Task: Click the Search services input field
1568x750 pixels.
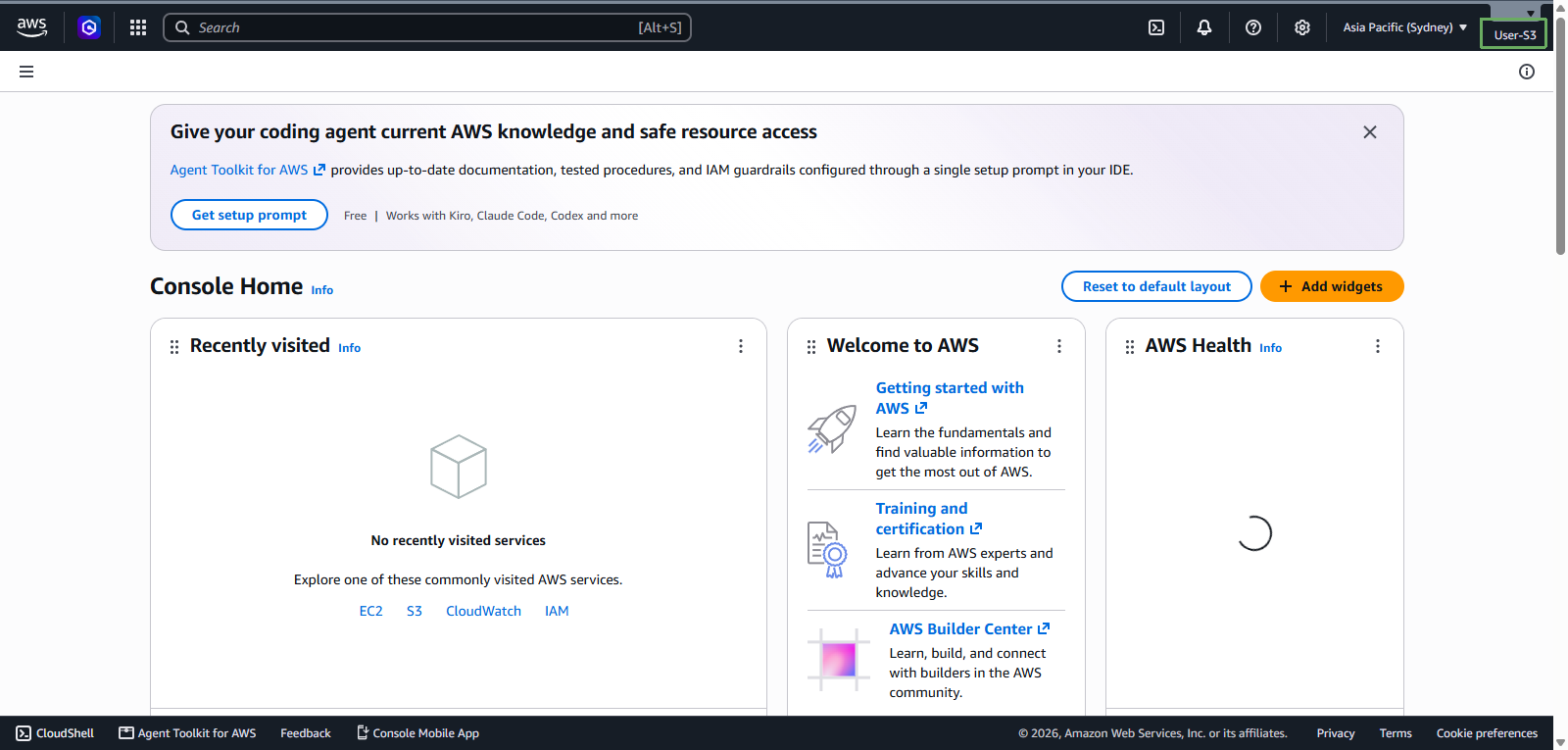Action: coord(427,27)
